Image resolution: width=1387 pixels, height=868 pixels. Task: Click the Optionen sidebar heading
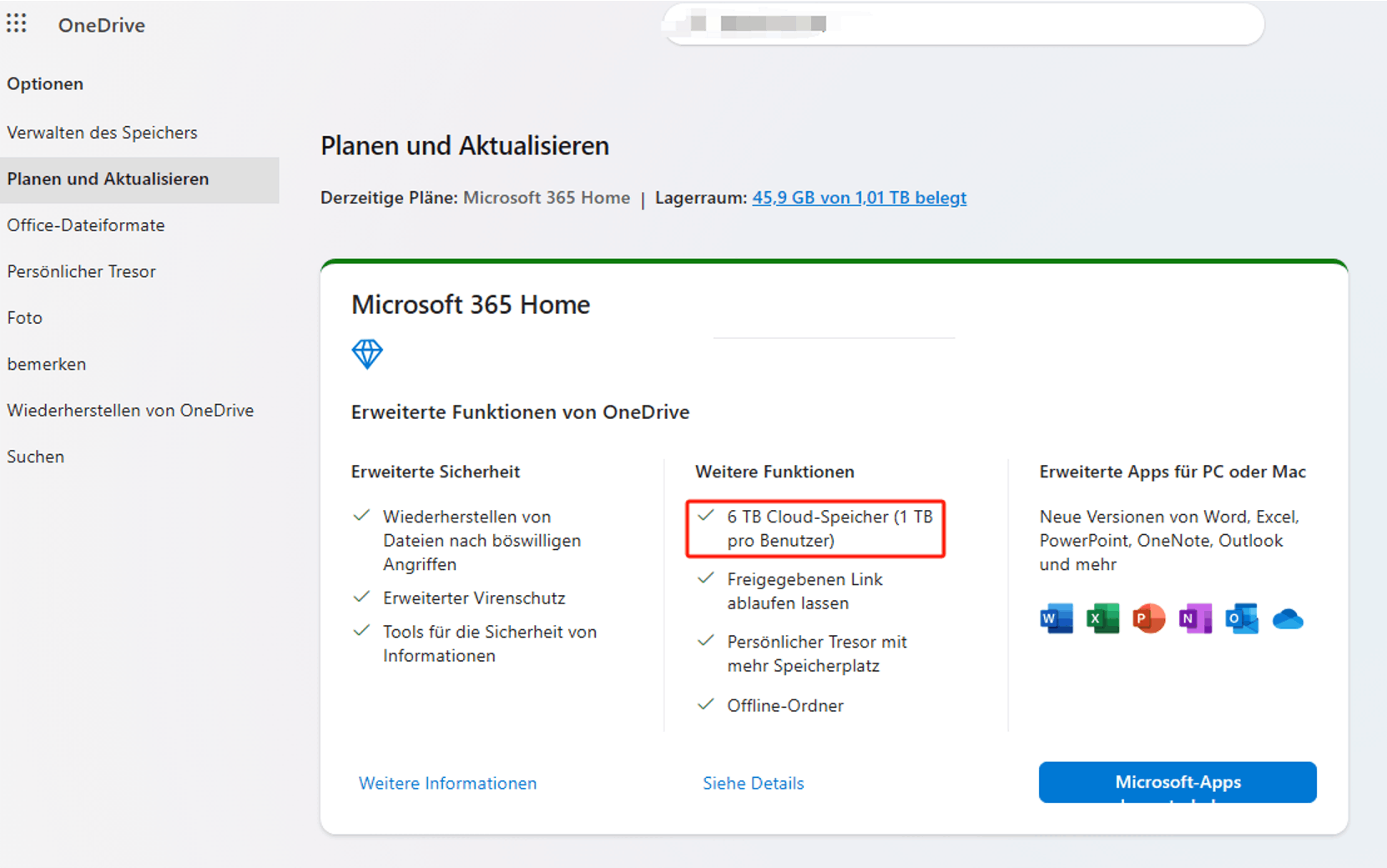coord(45,83)
